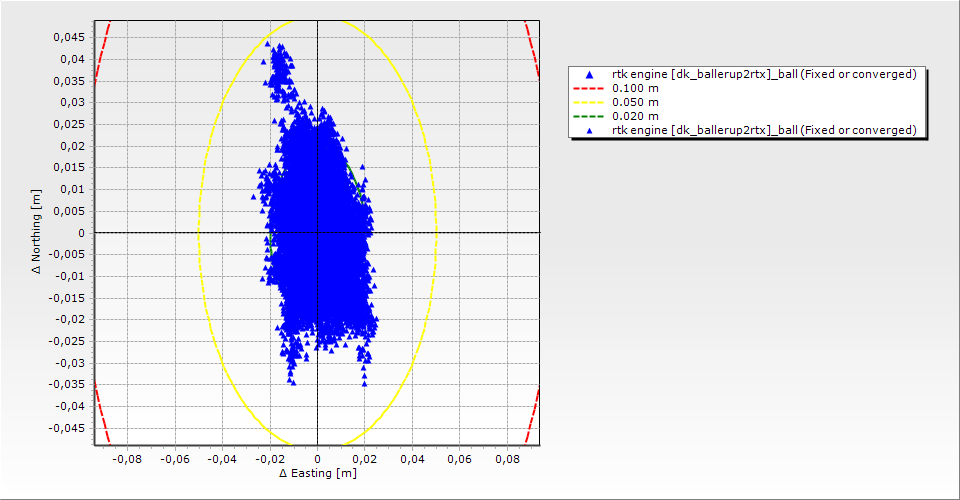Click the 0,04 easting axis label
Screen dimensions: 960x500
coord(413,459)
